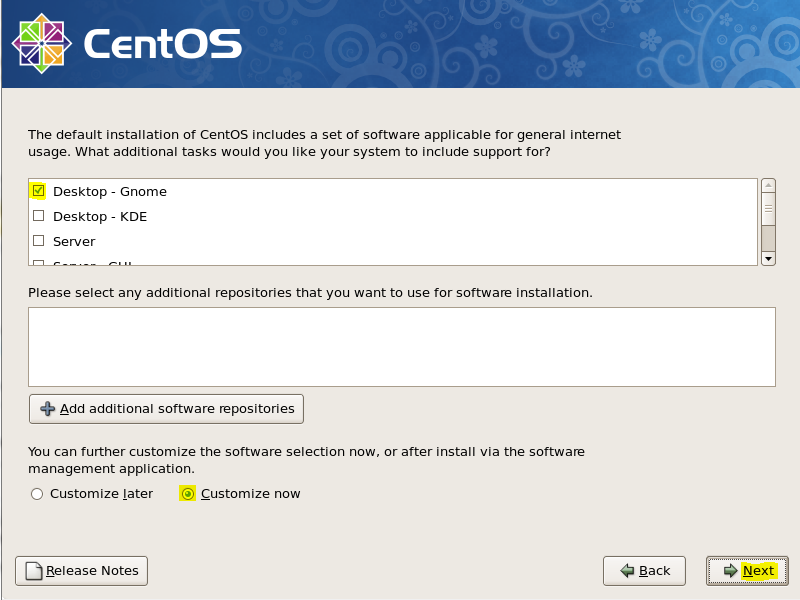
Task: Click the CentOS logo icon
Action: click(41, 43)
